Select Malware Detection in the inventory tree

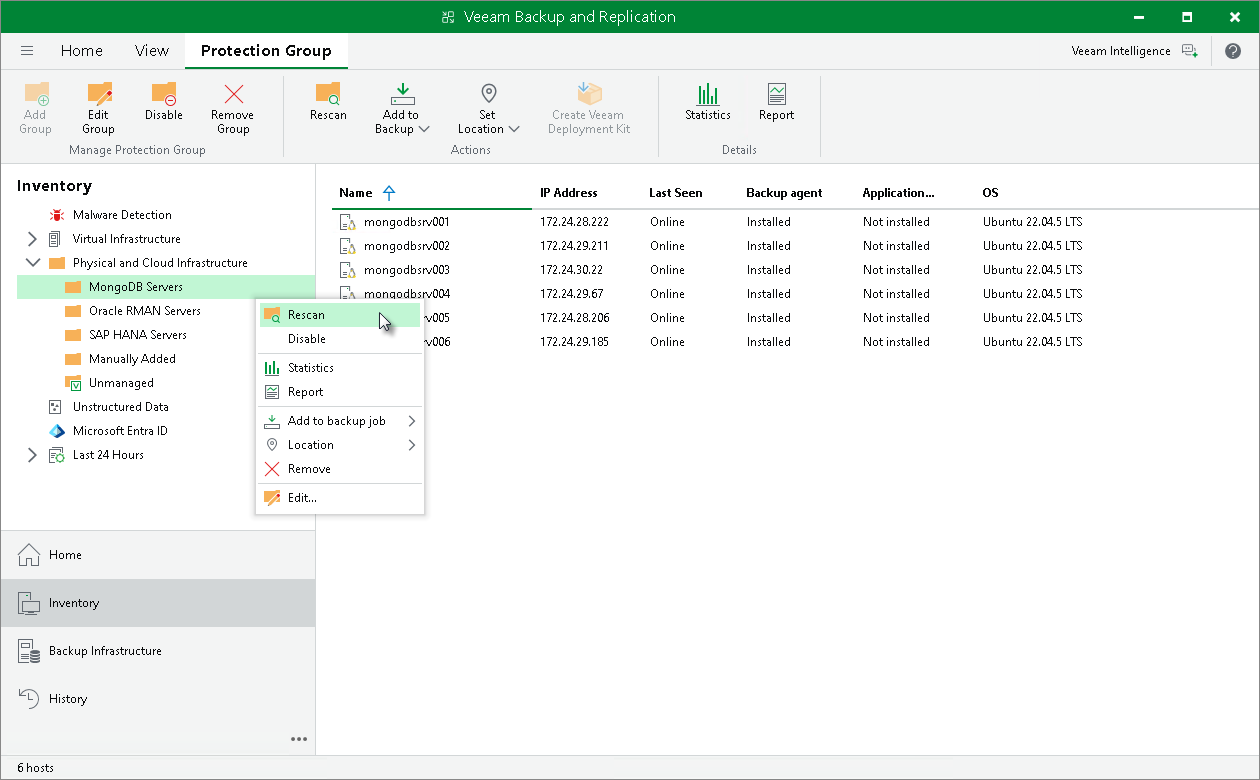click(122, 215)
